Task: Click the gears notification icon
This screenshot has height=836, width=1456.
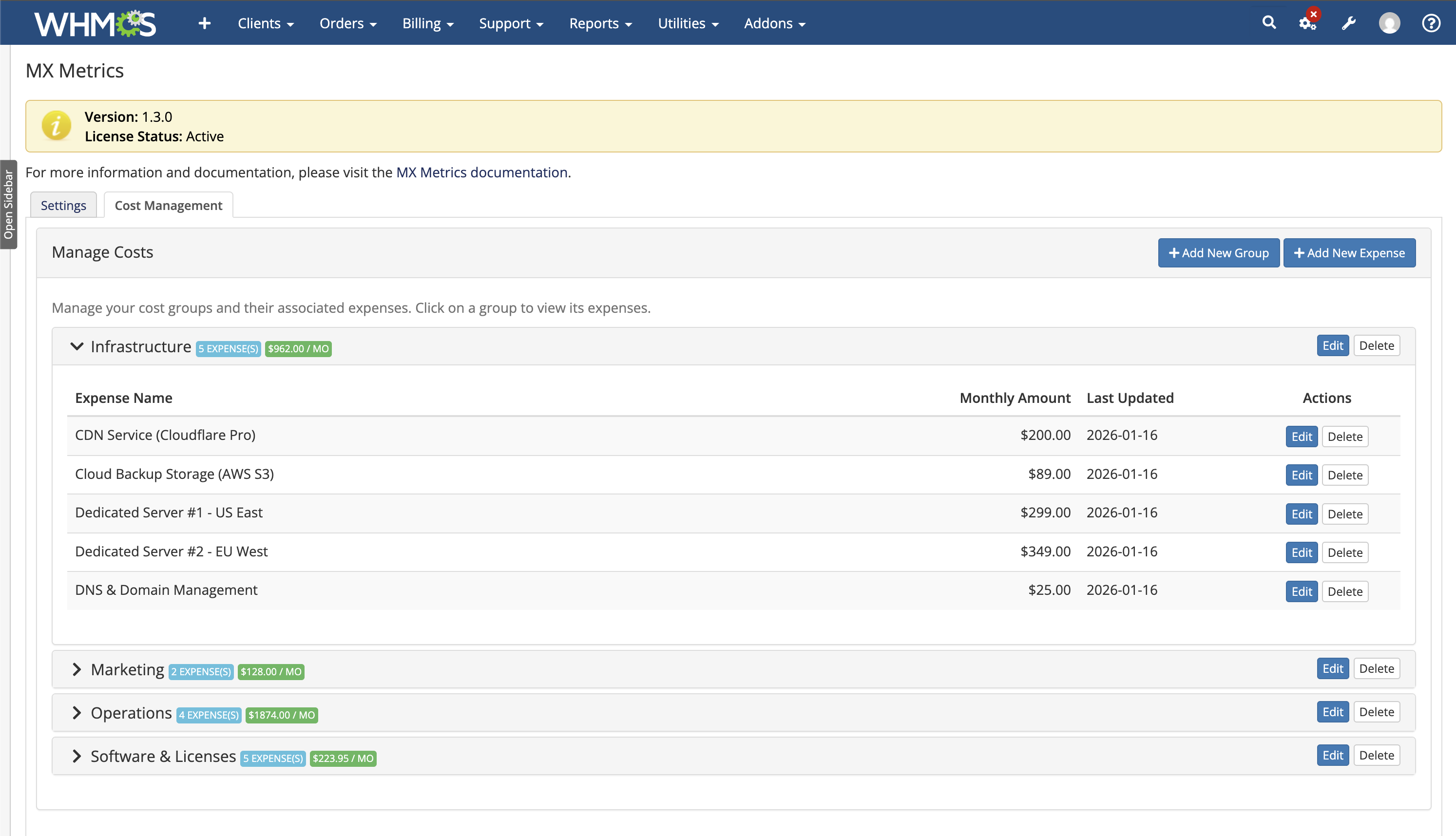Action: 1307,23
